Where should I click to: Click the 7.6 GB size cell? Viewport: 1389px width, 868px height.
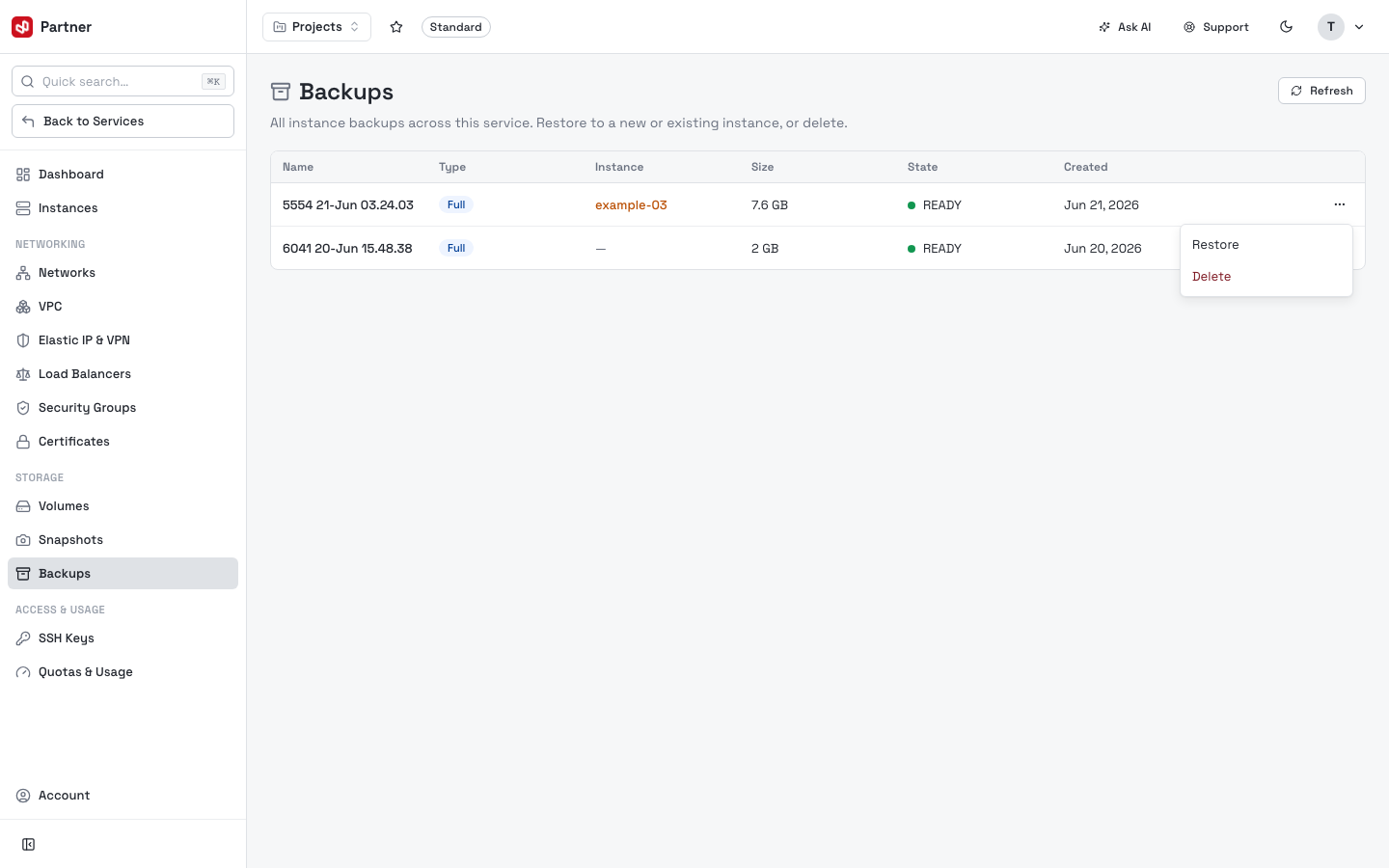pos(770,205)
